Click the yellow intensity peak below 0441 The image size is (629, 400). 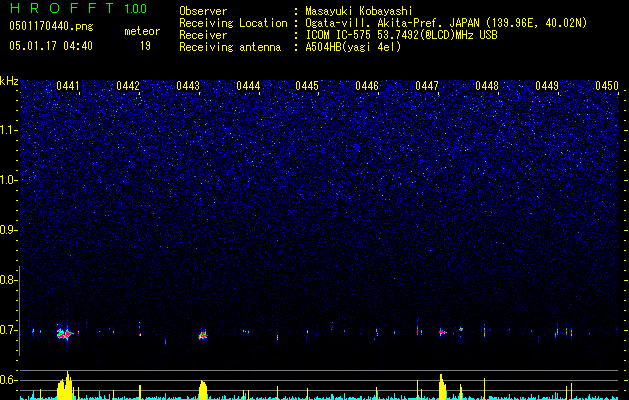pos(67,386)
